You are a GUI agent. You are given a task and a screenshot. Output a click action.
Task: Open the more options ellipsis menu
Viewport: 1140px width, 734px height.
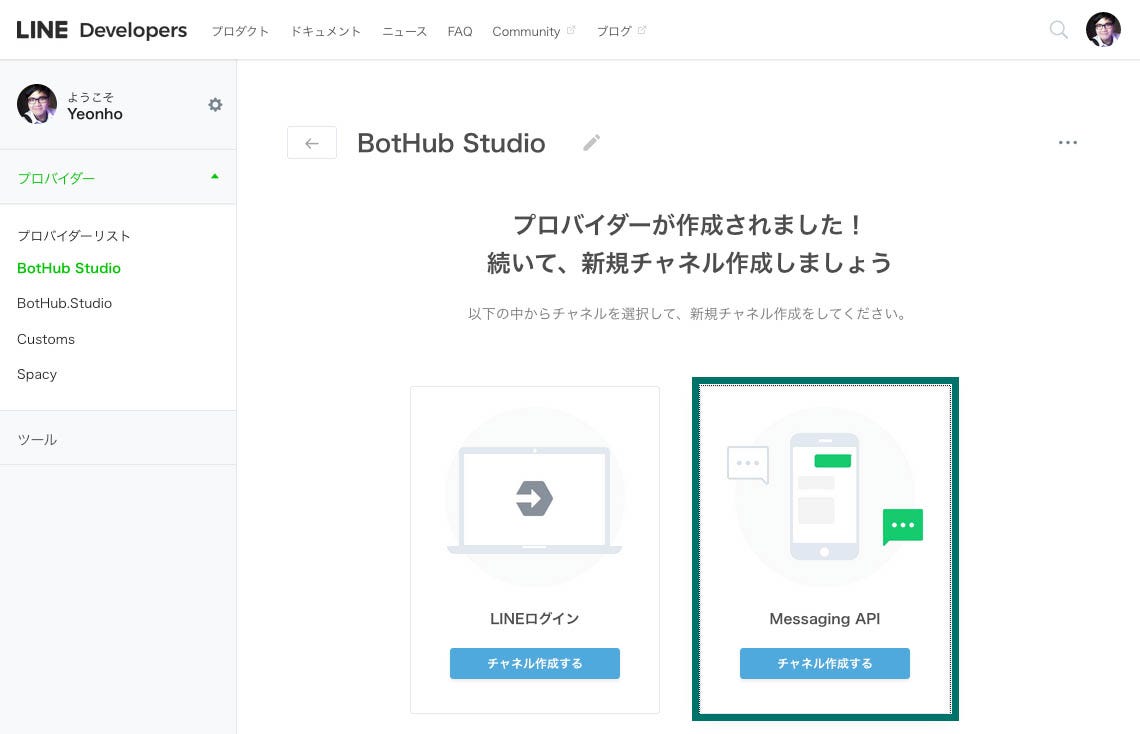pyautogui.click(x=1068, y=142)
